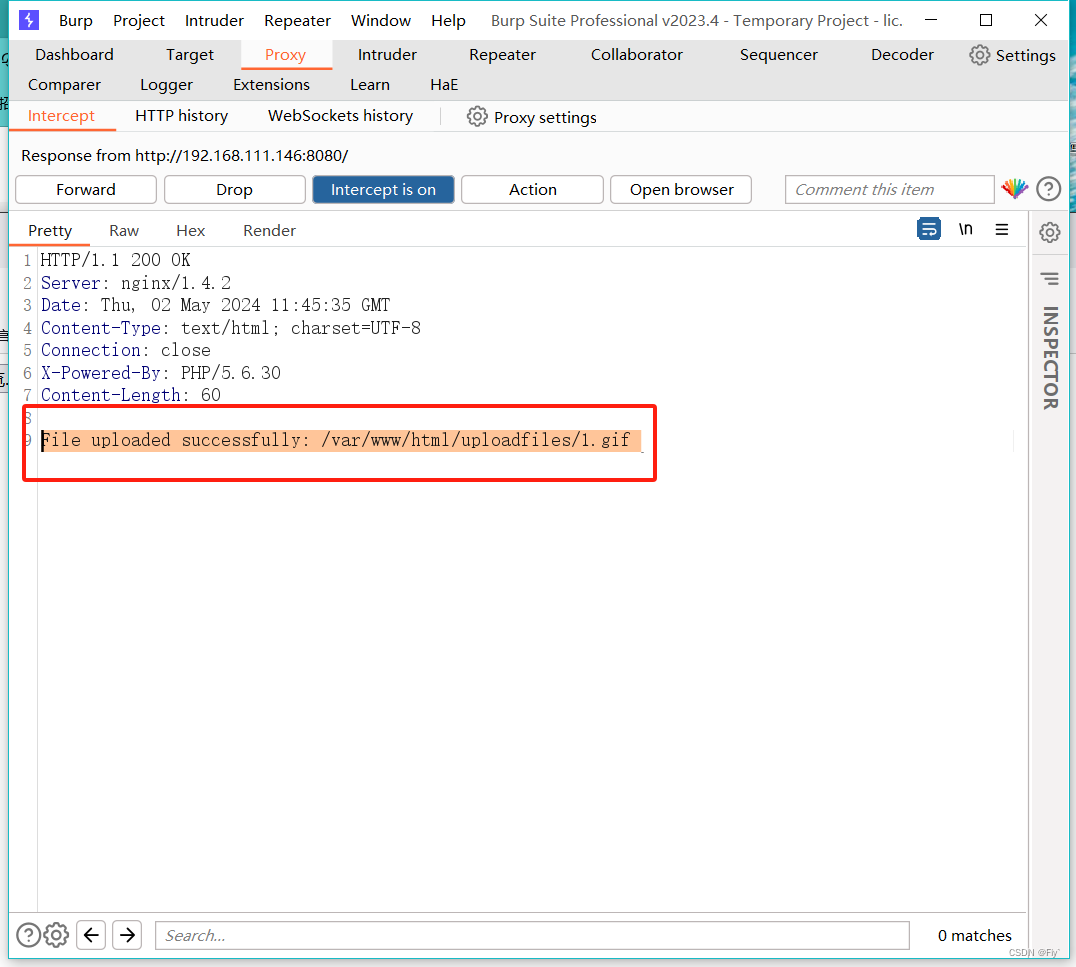Open the Action dropdown menu
The width and height of the screenshot is (1076, 967).
532,189
